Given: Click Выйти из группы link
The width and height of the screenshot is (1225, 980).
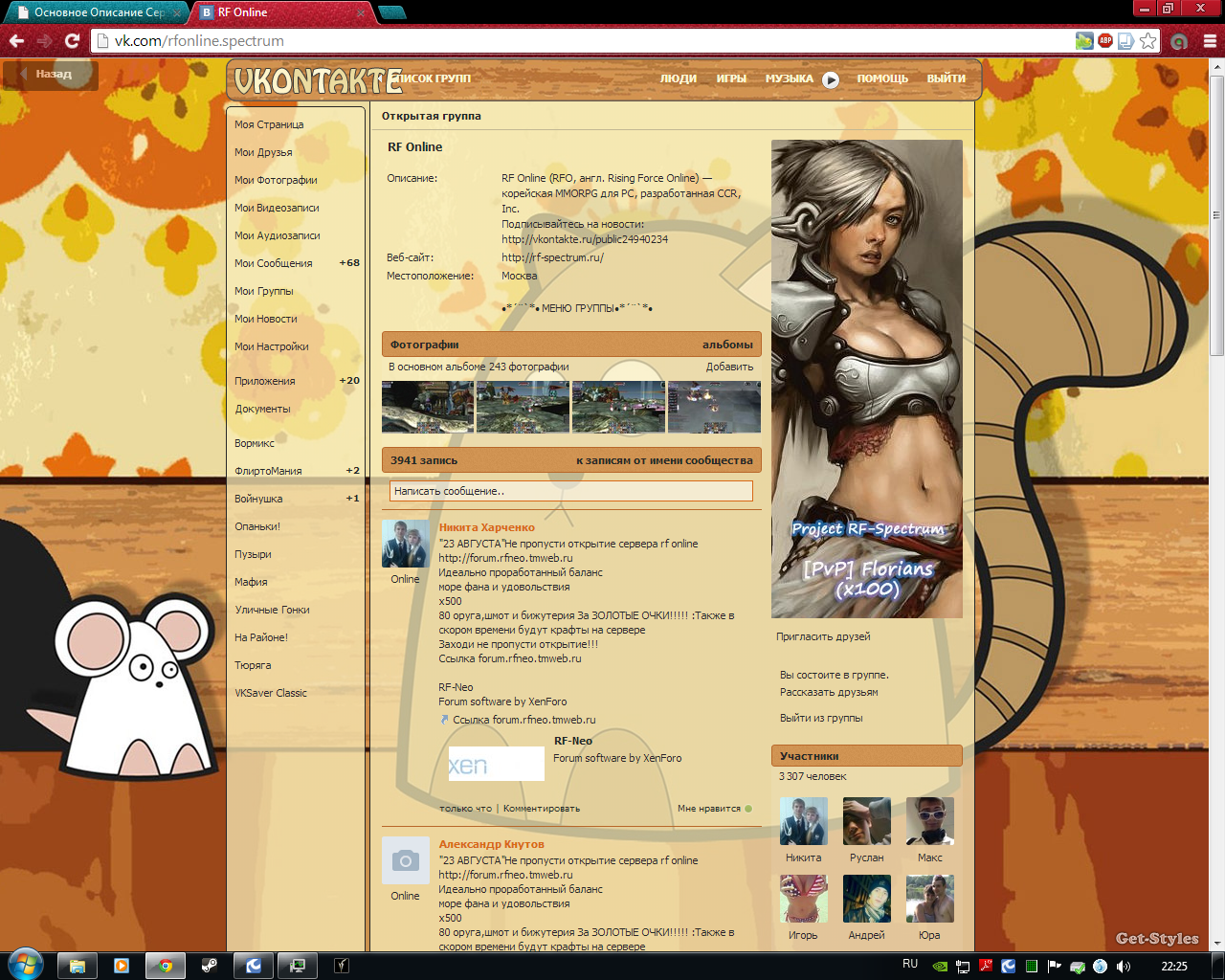Looking at the screenshot, I should (821, 718).
